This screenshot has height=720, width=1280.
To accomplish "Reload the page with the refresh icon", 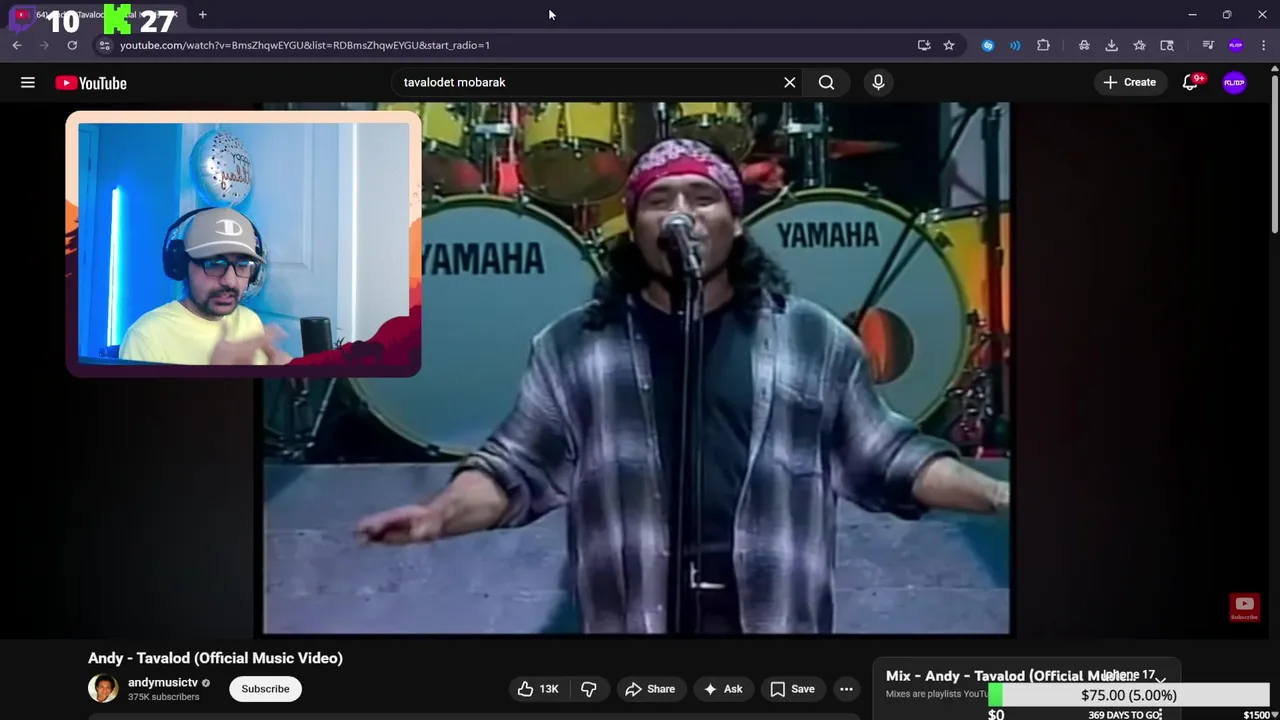I will (x=72, y=45).
